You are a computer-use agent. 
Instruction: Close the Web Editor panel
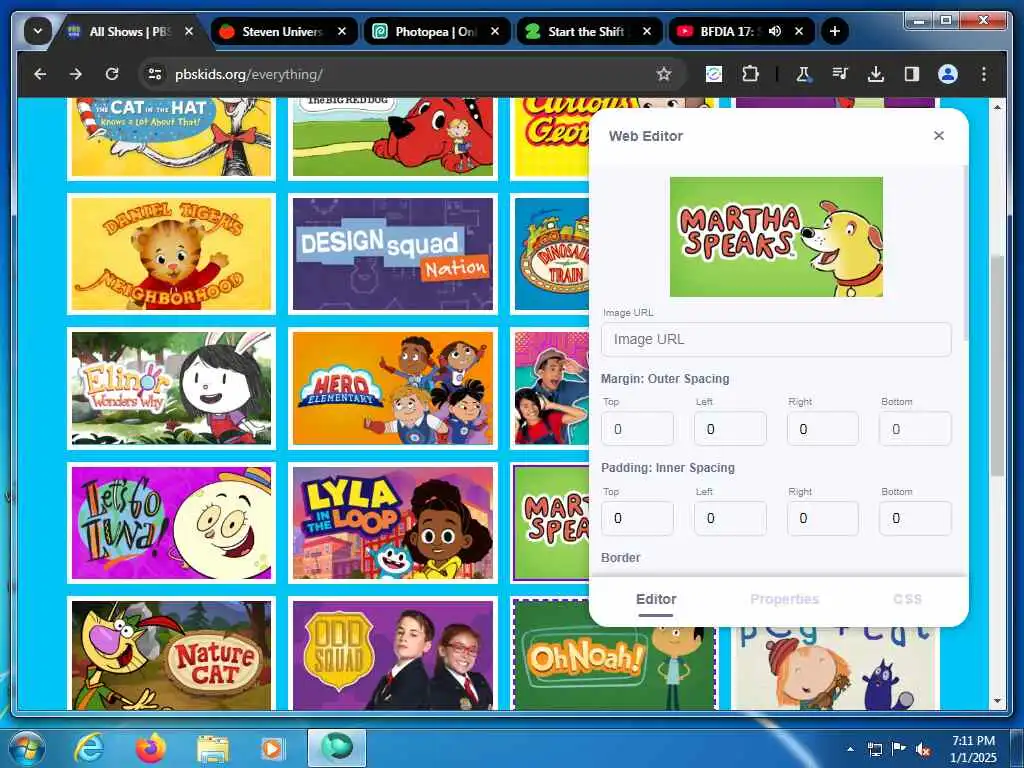(939, 135)
